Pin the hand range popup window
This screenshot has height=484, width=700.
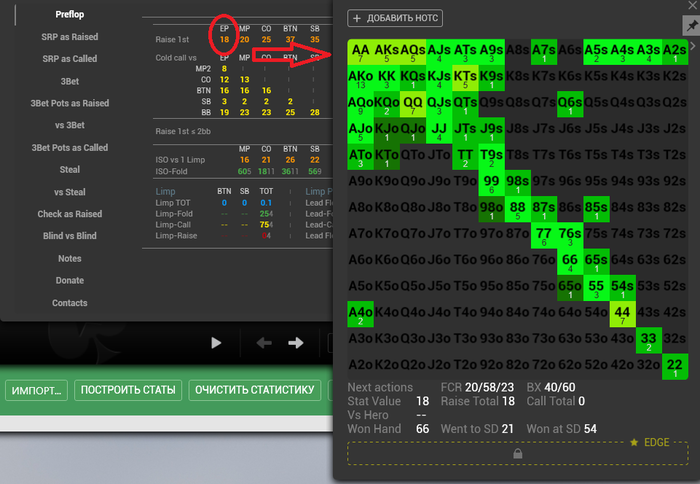[x=692, y=26]
